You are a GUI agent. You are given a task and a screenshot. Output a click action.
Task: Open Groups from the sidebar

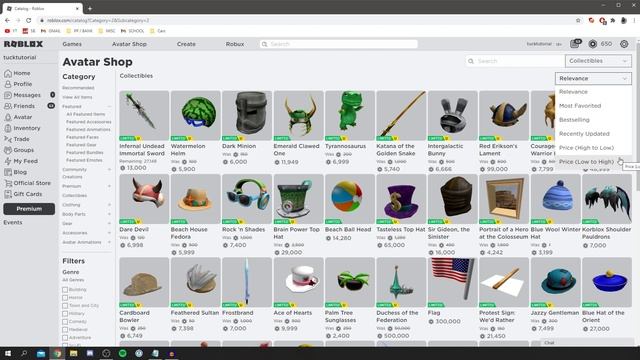click(19, 150)
